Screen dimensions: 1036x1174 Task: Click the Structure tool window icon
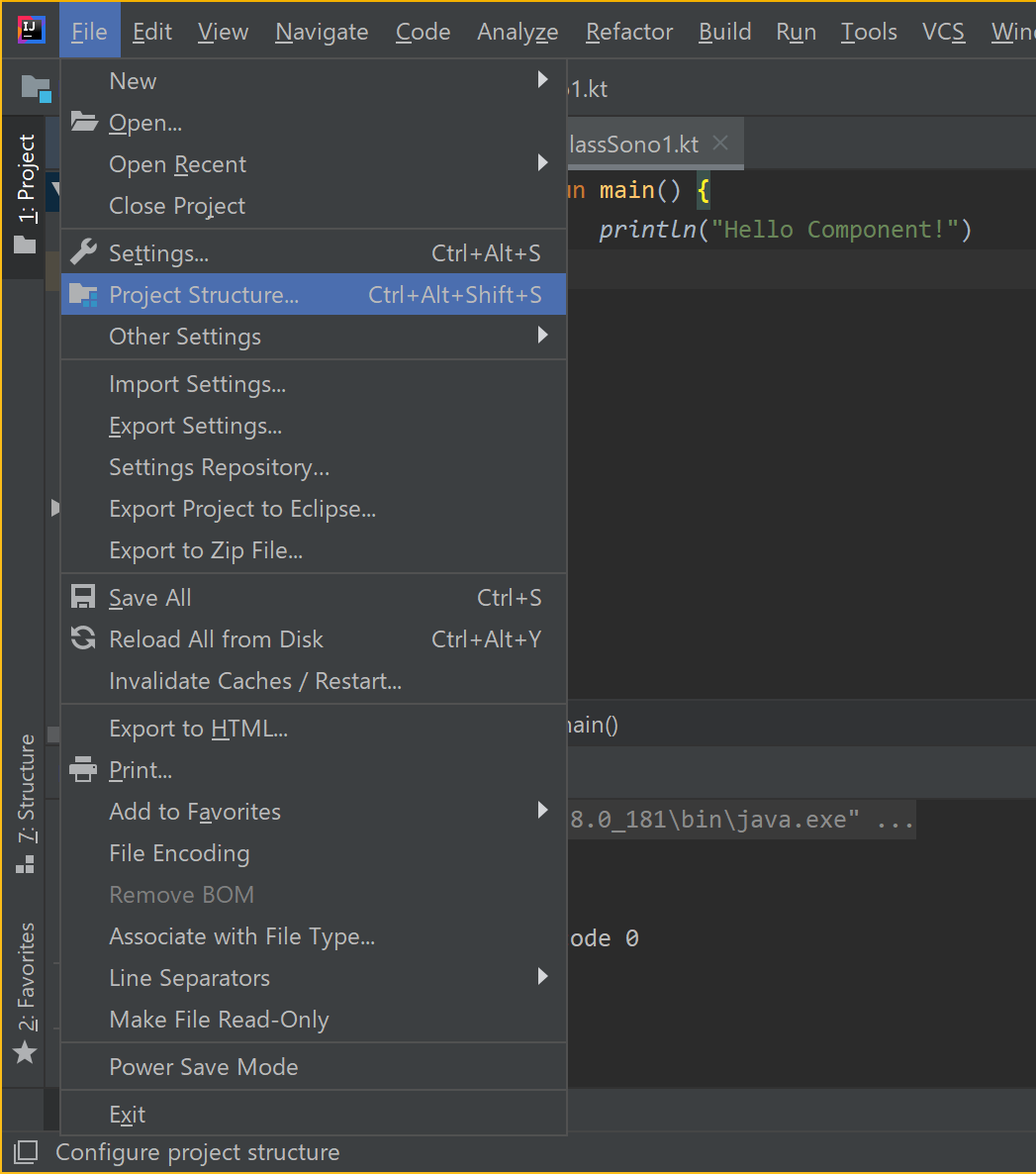(x=26, y=864)
